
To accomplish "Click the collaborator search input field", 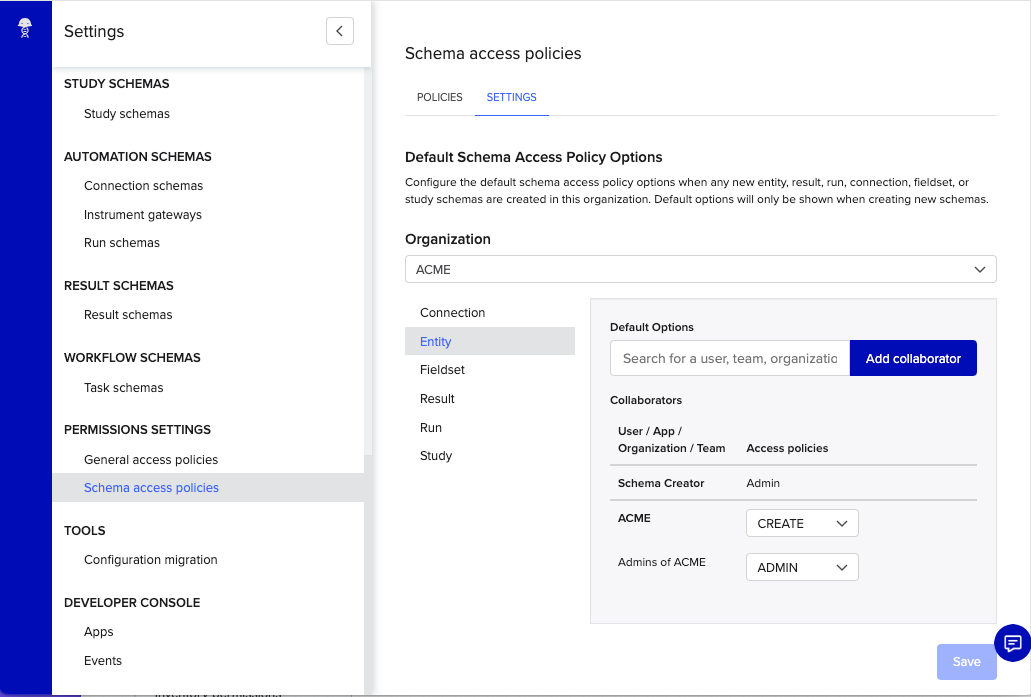I will coord(729,357).
